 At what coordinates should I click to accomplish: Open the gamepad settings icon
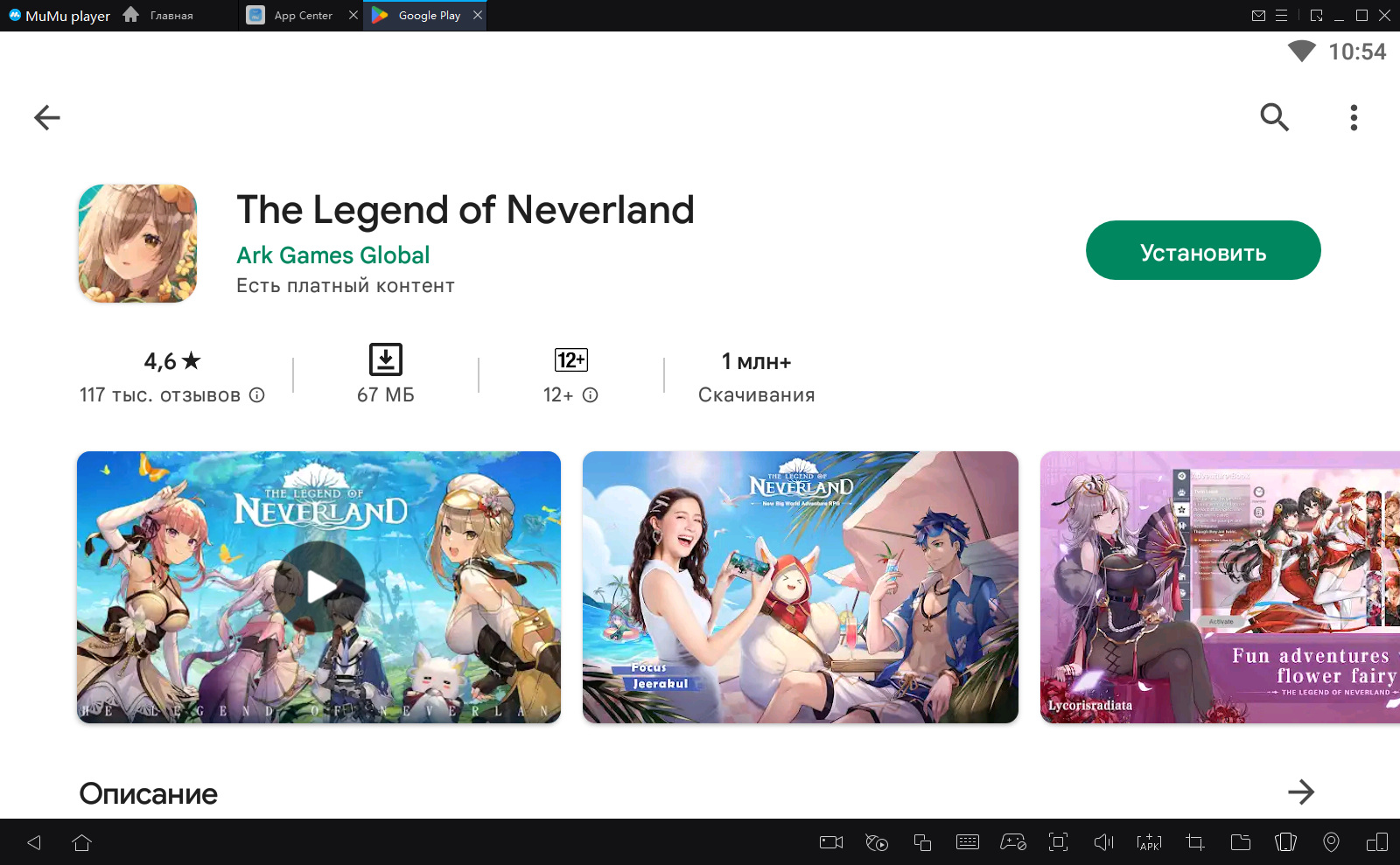point(1013,842)
